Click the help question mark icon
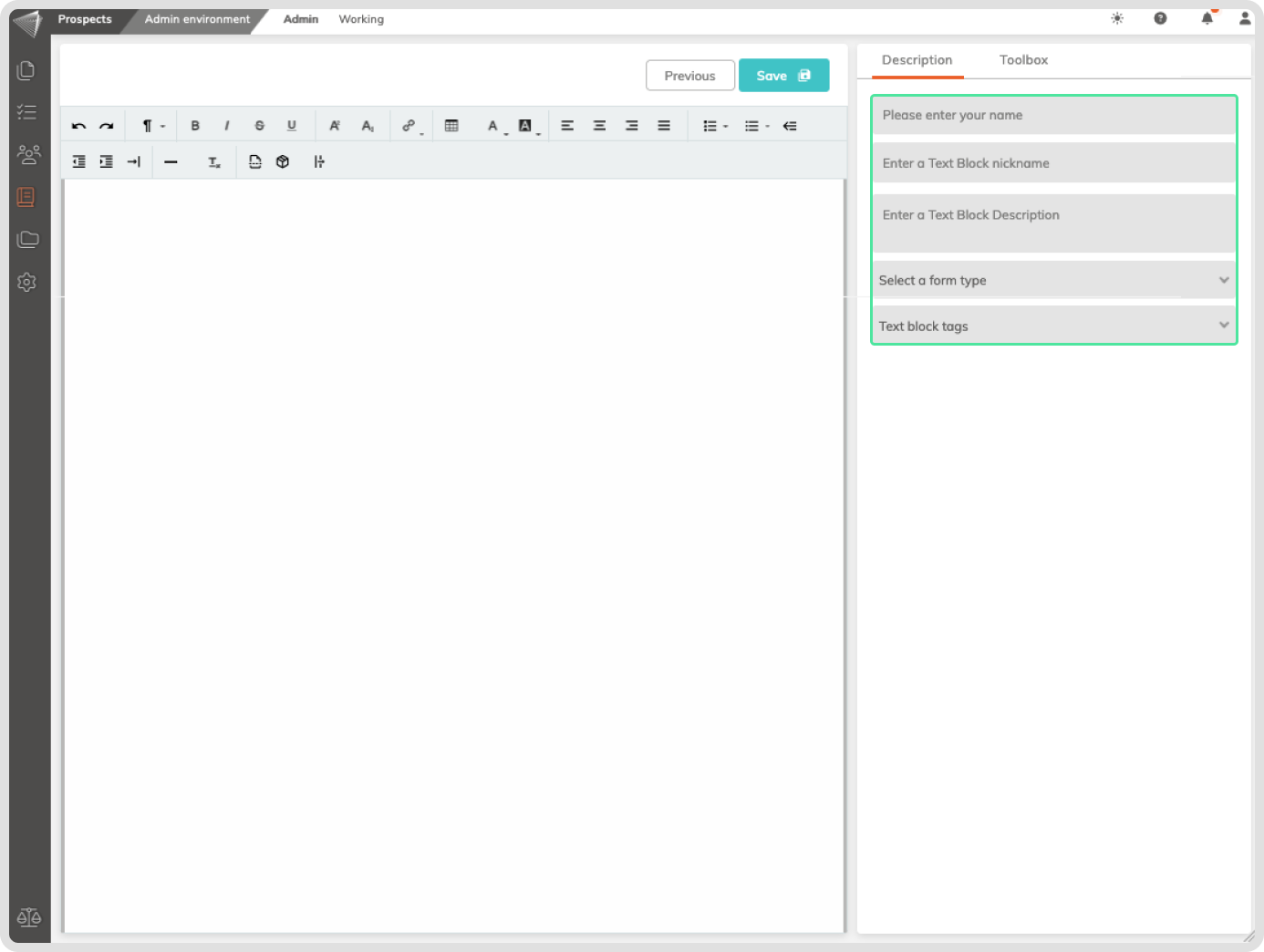 click(1160, 18)
